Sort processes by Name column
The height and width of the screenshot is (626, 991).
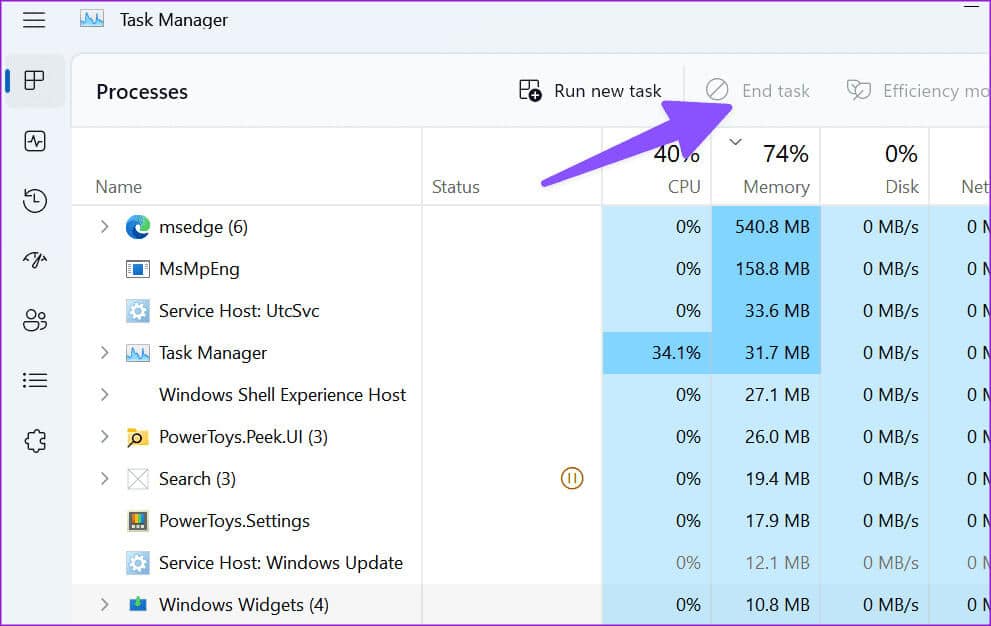(x=119, y=187)
